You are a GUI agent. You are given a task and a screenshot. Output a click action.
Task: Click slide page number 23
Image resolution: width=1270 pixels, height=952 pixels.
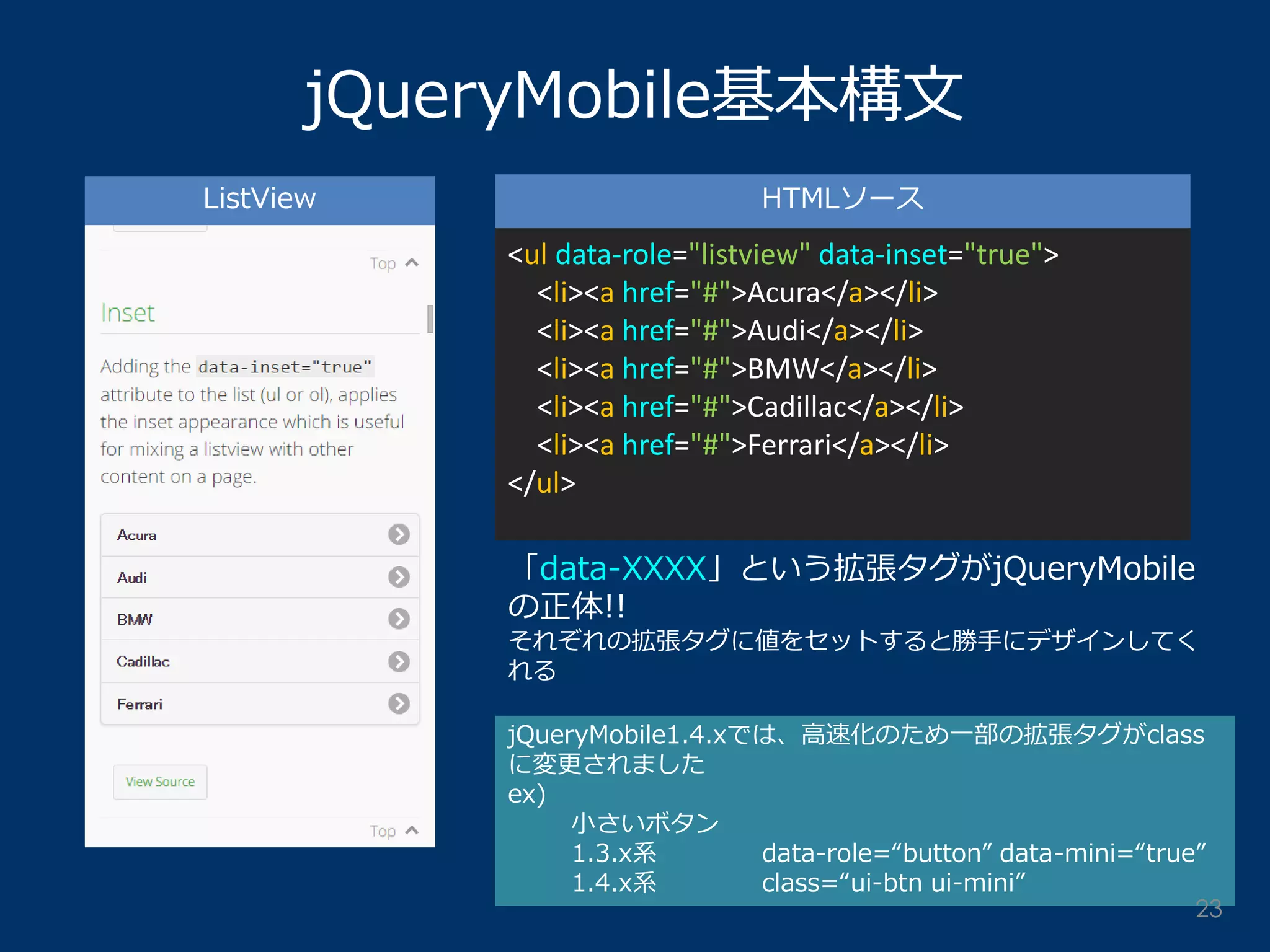(1209, 909)
